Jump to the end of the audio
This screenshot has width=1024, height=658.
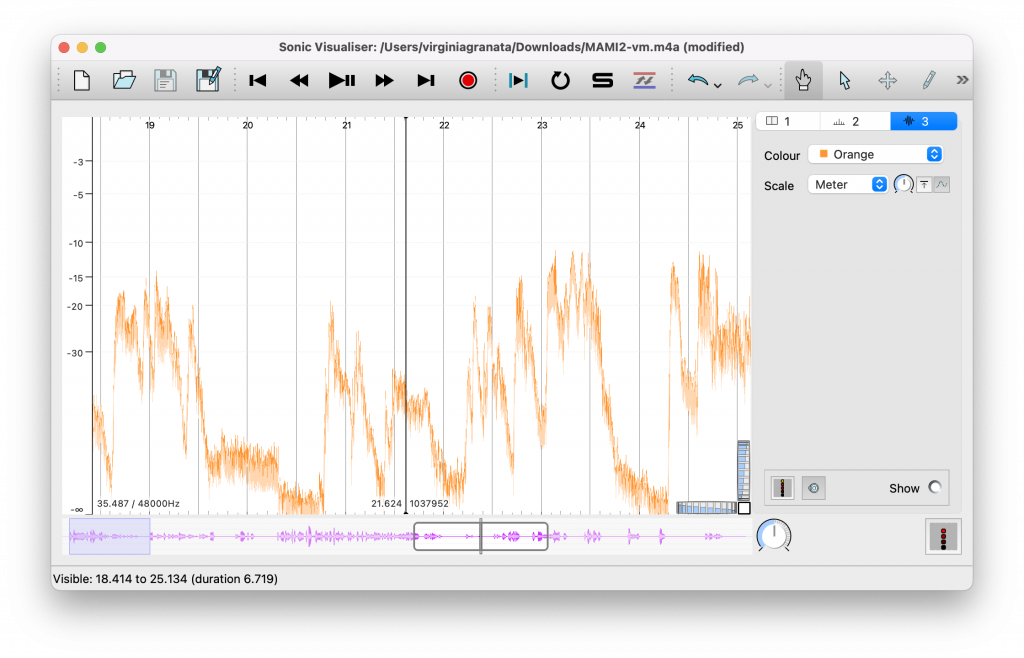click(426, 81)
